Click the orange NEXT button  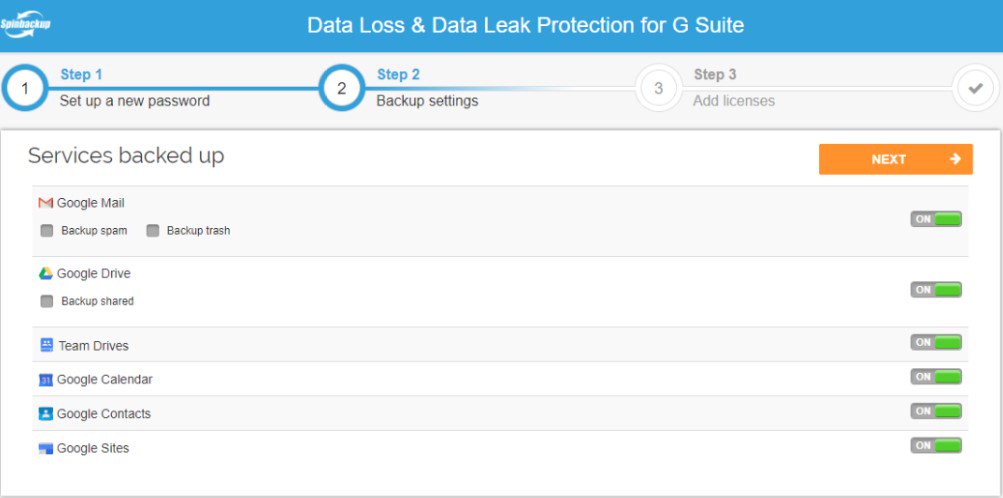[x=896, y=159]
